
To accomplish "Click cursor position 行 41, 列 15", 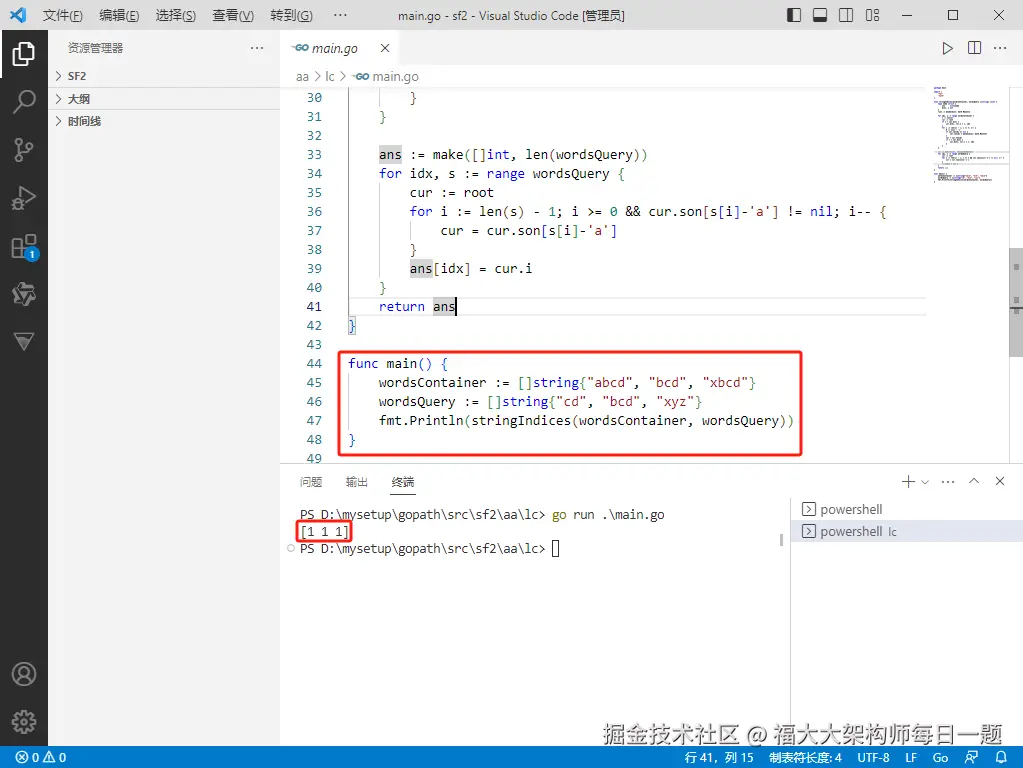I will 718,758.
